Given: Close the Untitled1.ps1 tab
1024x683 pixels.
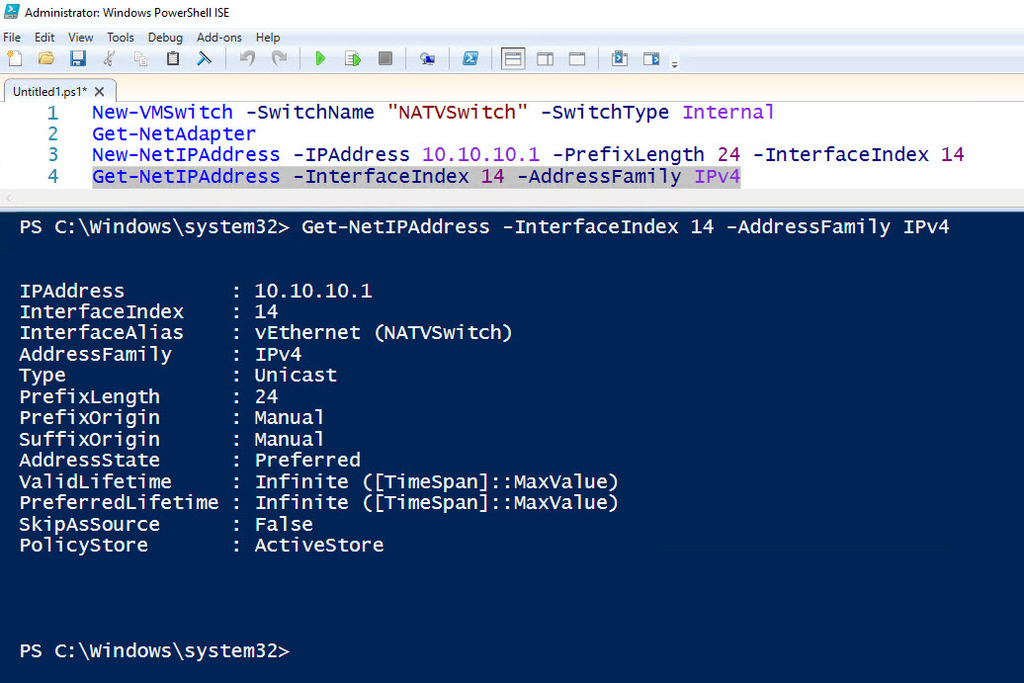Looking at the screenshot, I should pos(97,89).
